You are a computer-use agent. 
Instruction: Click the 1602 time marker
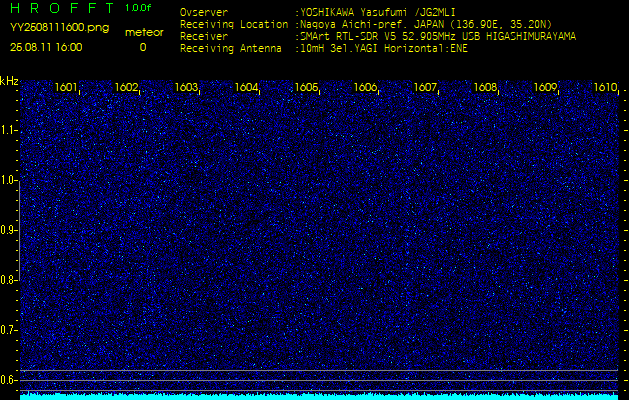tap(126, 87)
